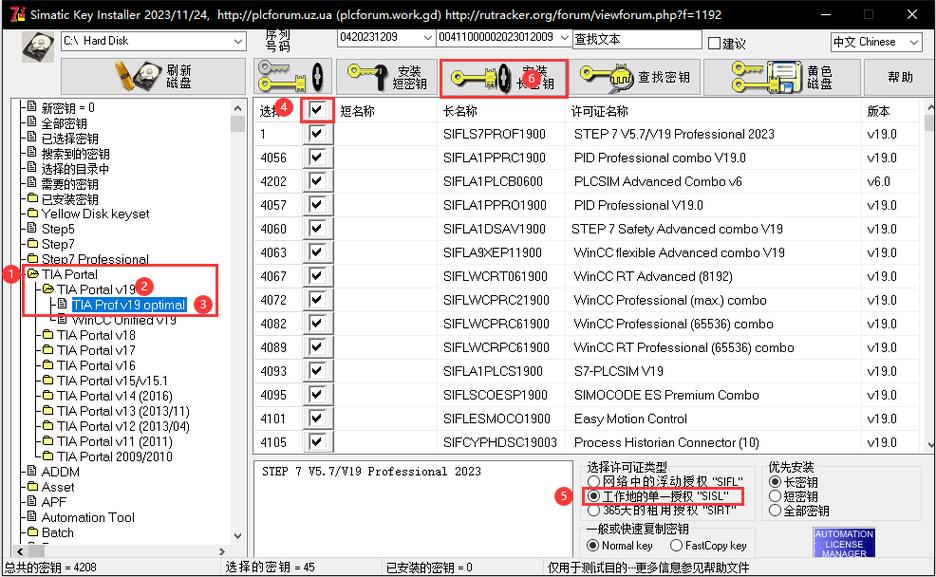
Task: Open the C:\ Hard Disk drive dropdown
Action: 238,41
